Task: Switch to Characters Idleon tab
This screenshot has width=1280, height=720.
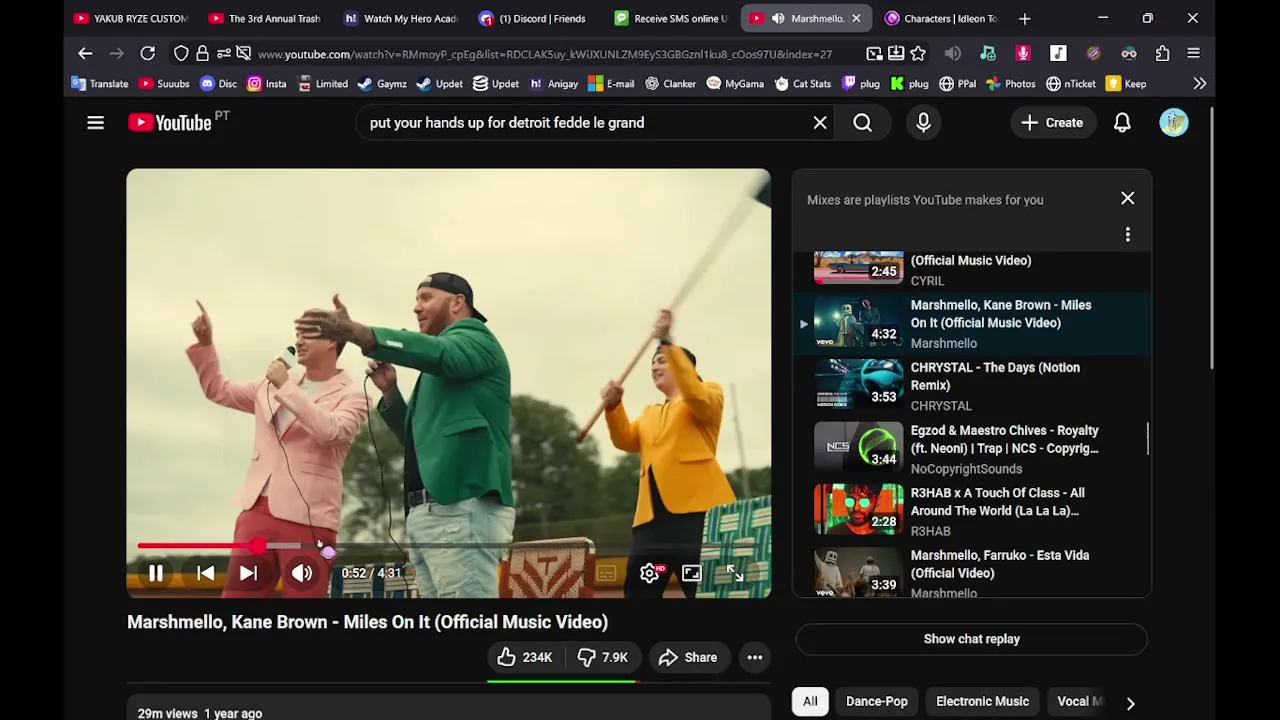Action: point(940,18)
